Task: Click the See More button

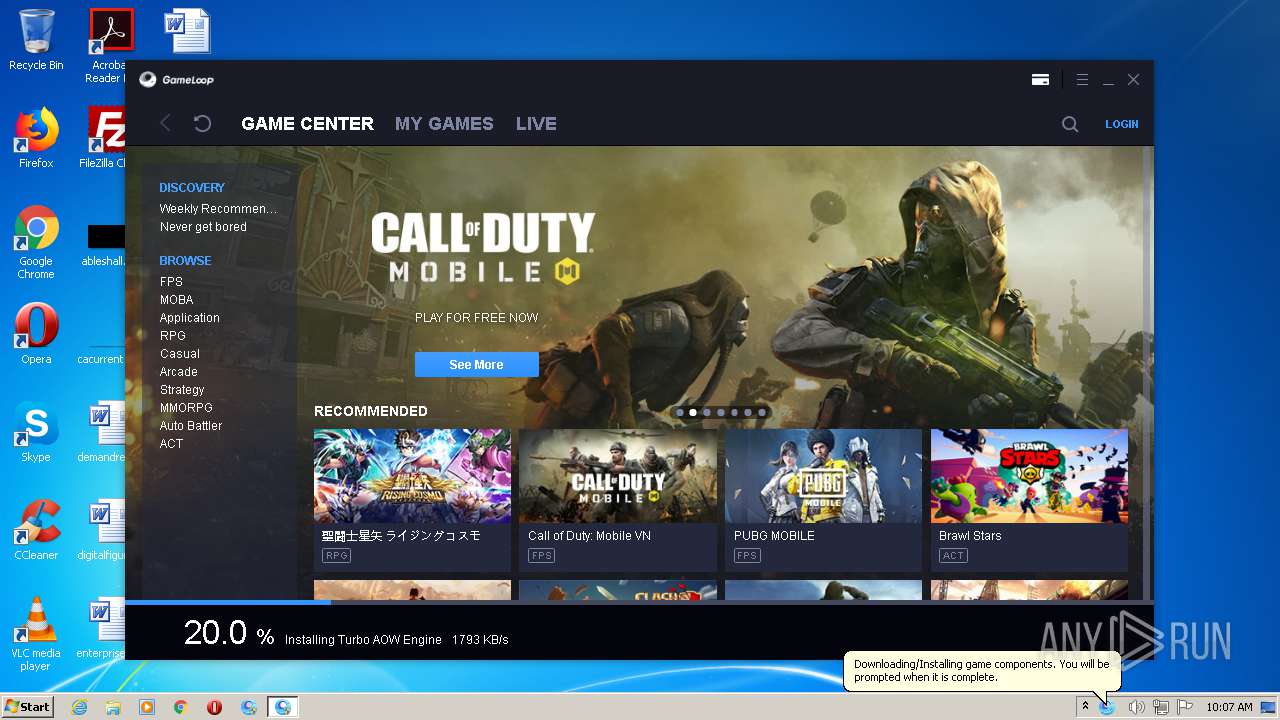Action: point(476,364)
